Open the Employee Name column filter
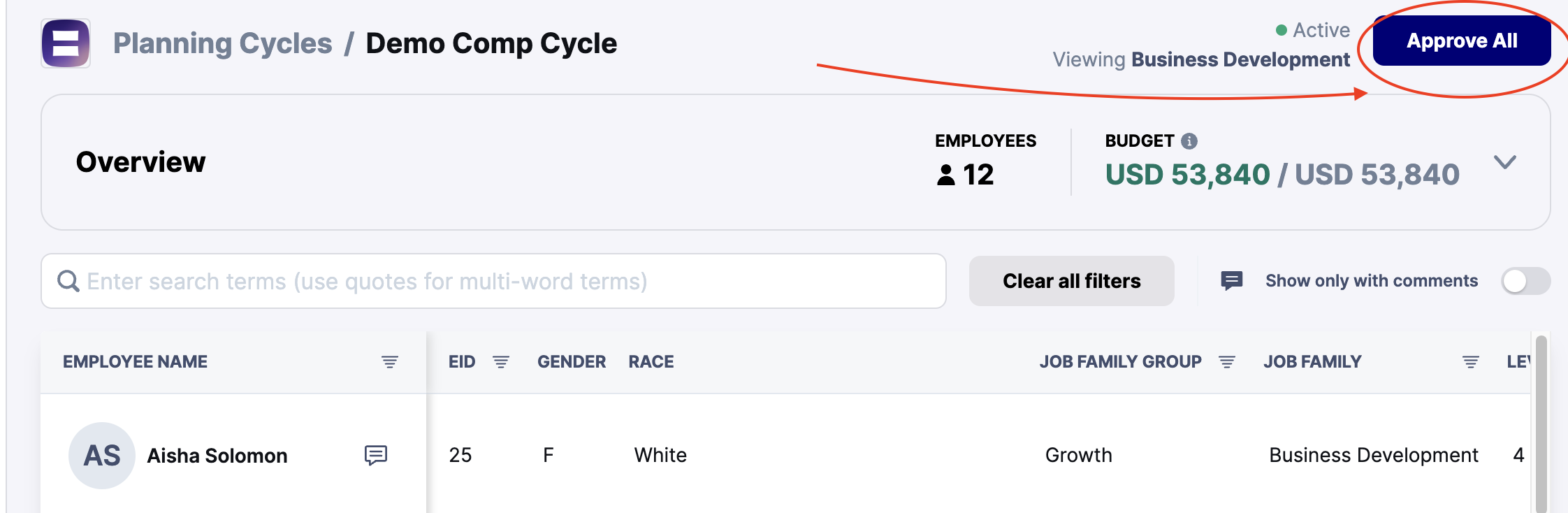This screenshot has height=513, width=1568. pyautogui.click(x=390, y=361)
